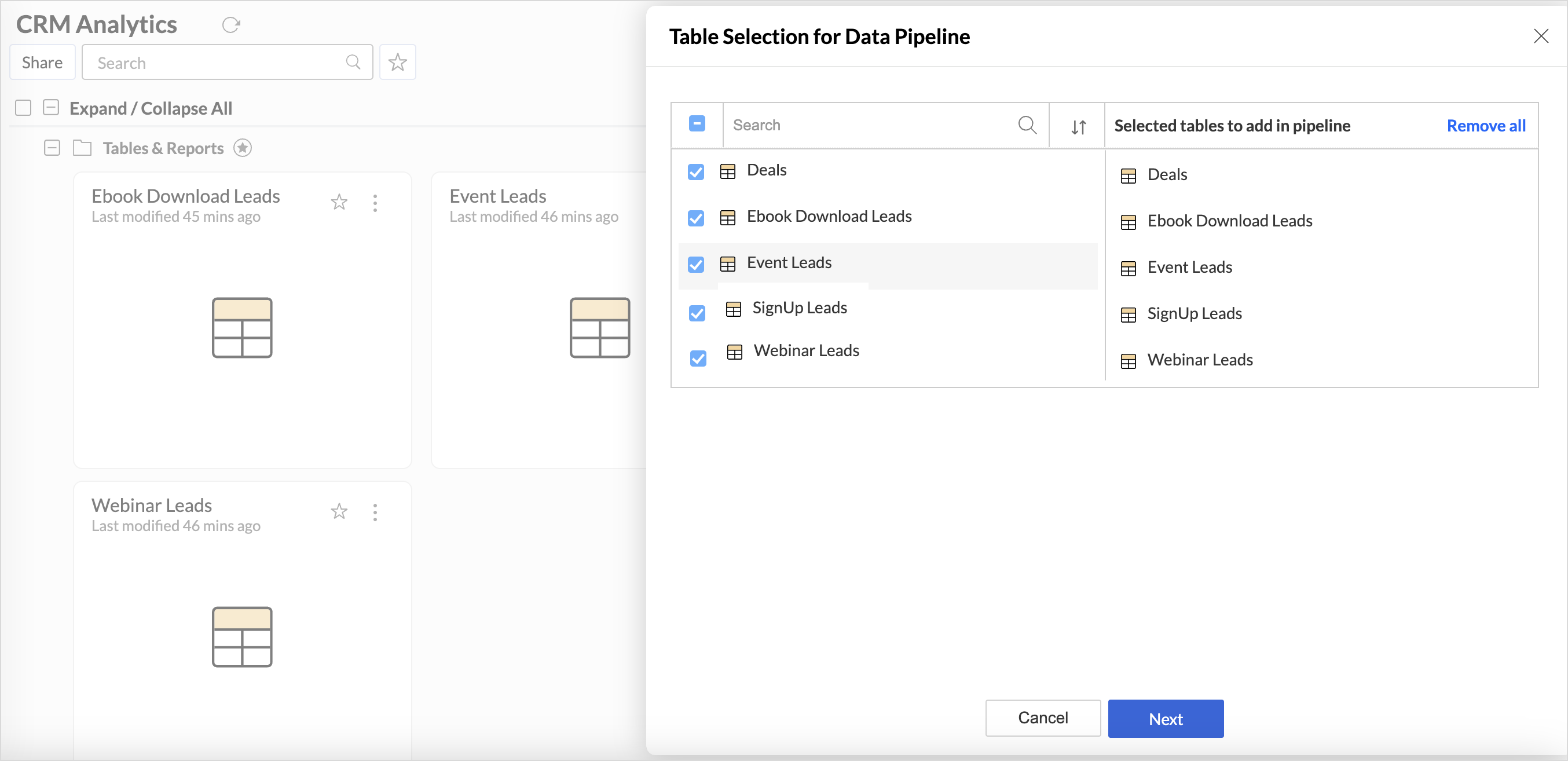Click the Event Leads icon in the selected tables panel

coord(1128,269)
